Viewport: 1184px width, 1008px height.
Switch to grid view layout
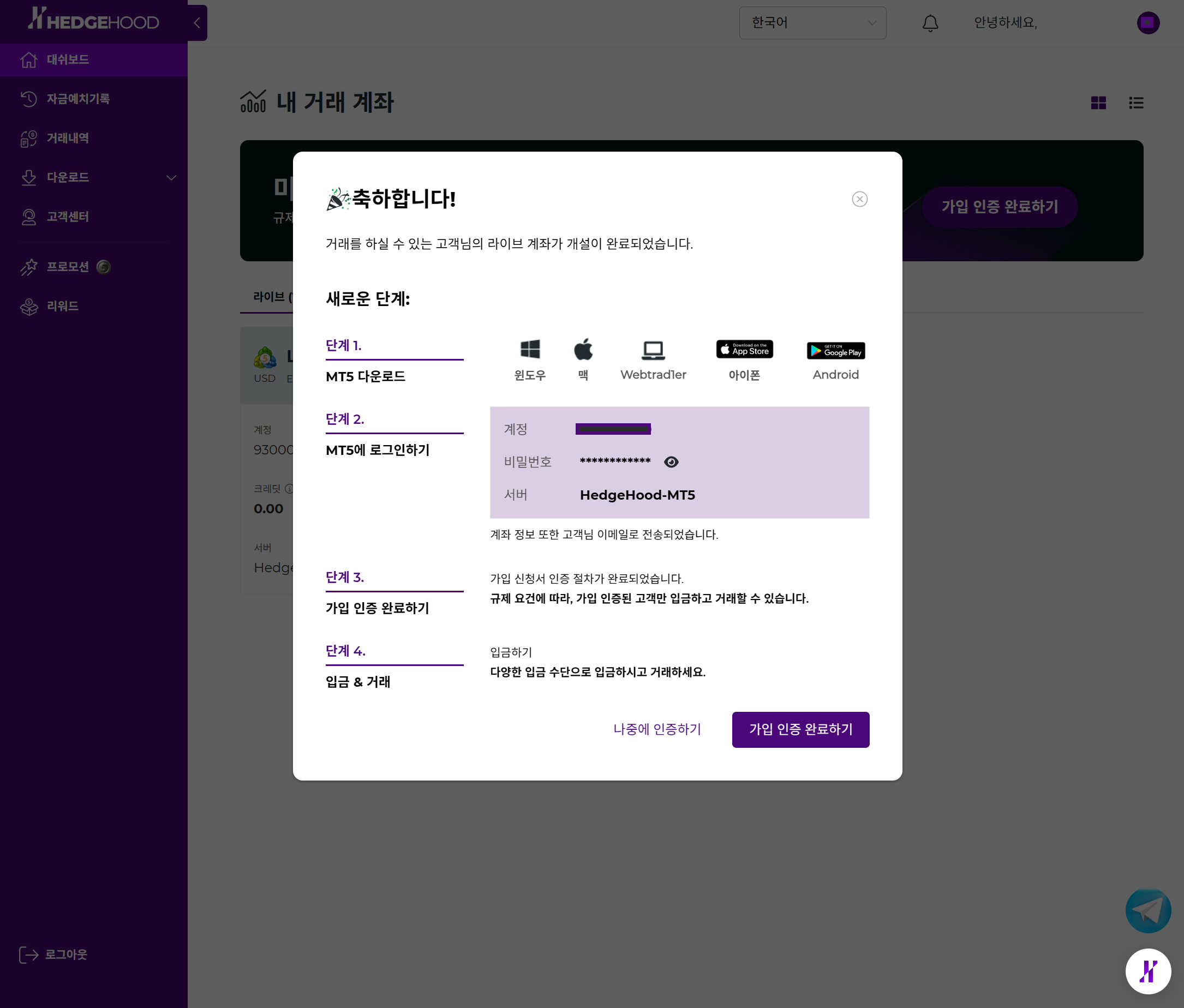(x=1098, y=103)
